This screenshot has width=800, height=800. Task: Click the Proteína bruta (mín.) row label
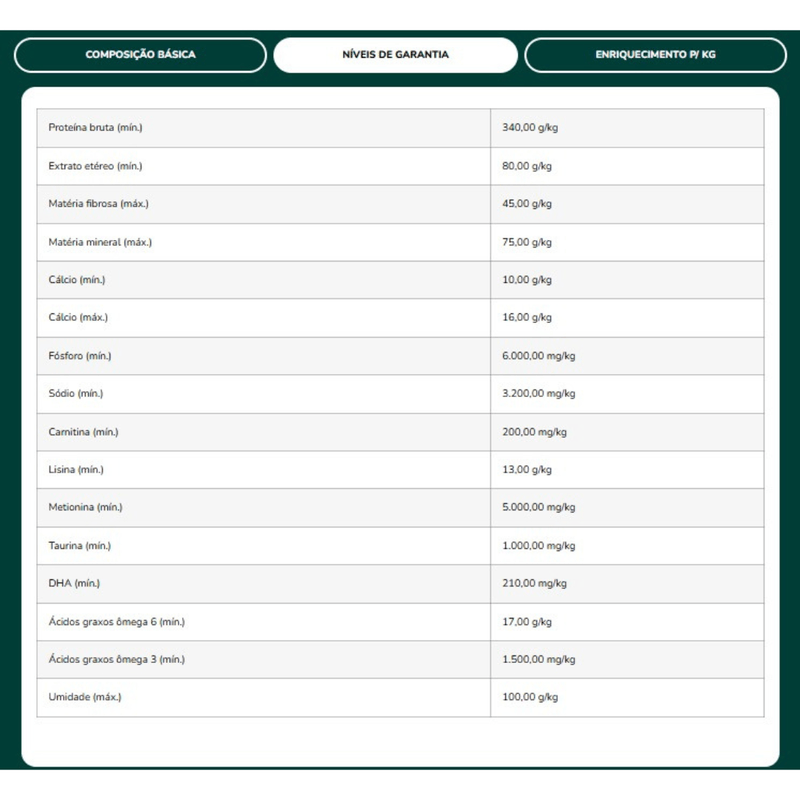click(95, 128)
